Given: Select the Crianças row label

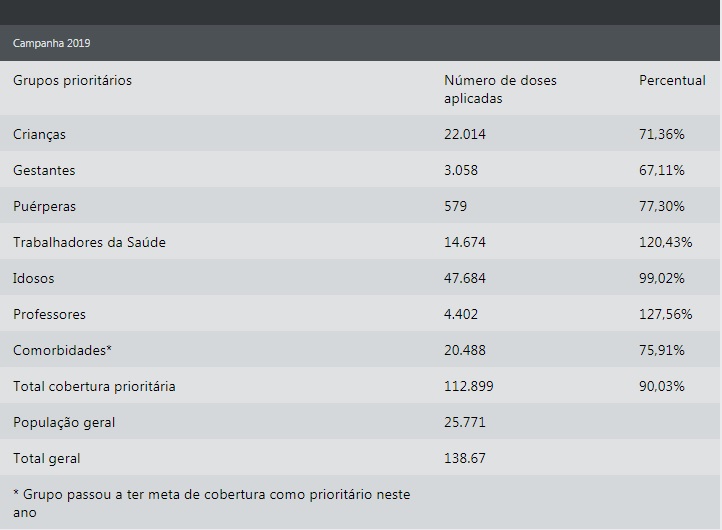Looking at the screenshot, I should click(39, 134).
